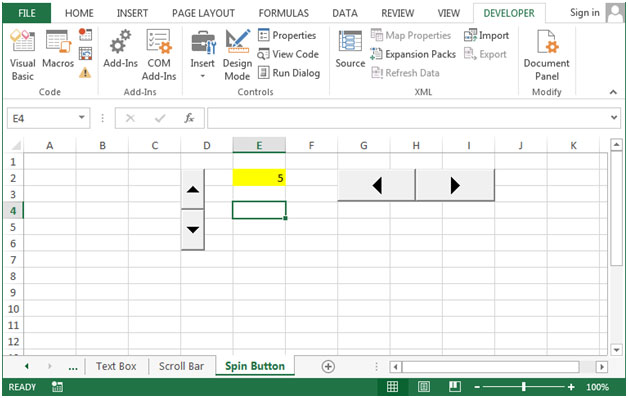Open the Macros dialog
Screen dimensions: 628x398
pyautogui.click(x=58, y=49)
